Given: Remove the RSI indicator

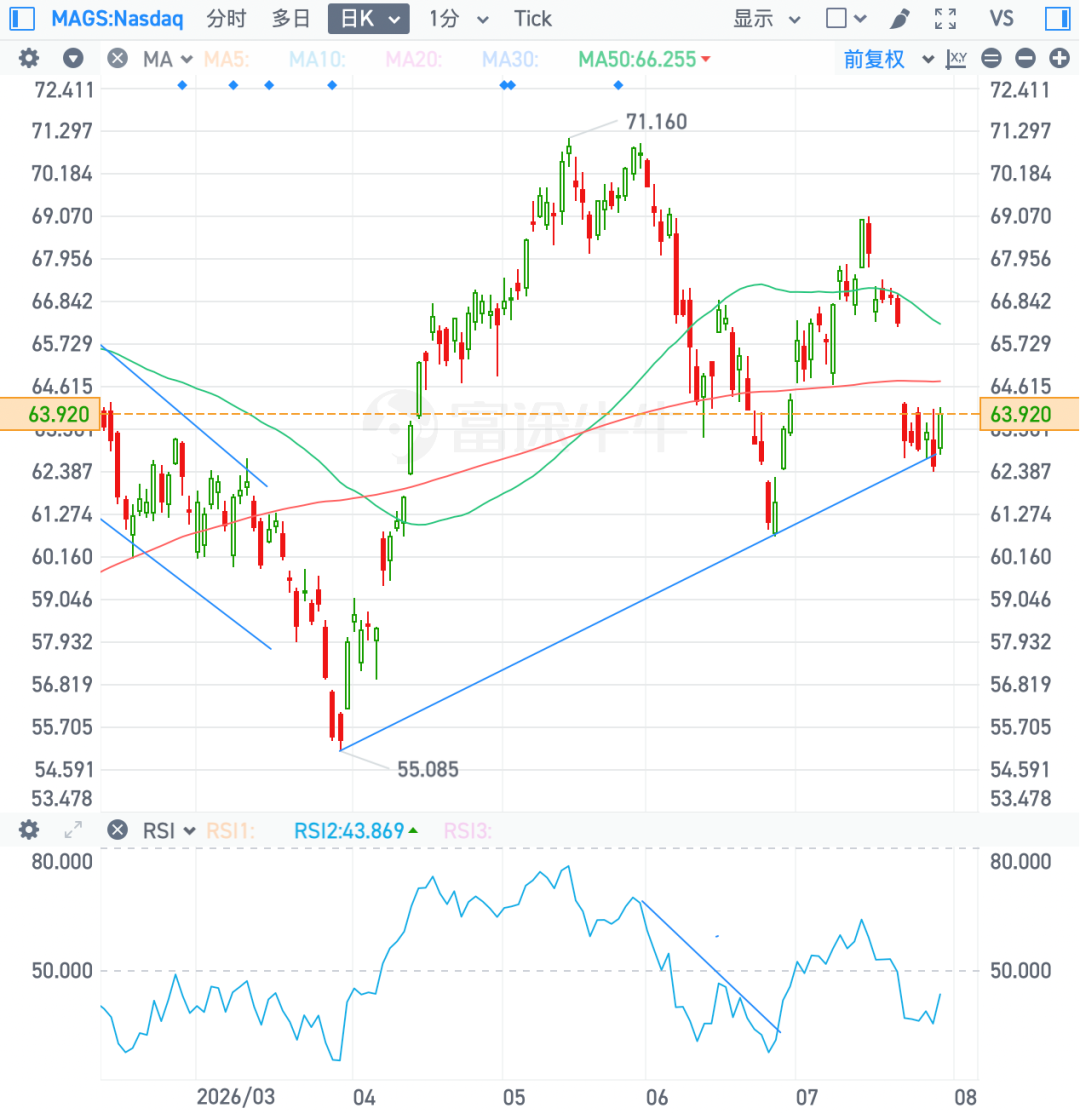Looking at the screenshot, I should point(117,829).
